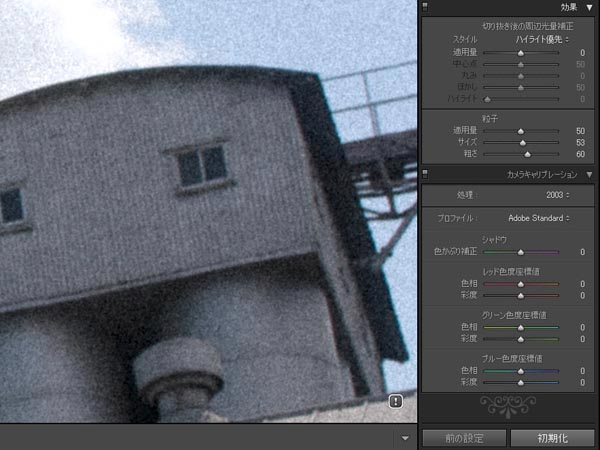This screenshot has width=600, height=450.
Task: Click the 色かぶり補正 value field 0
Action: (582, 252)
